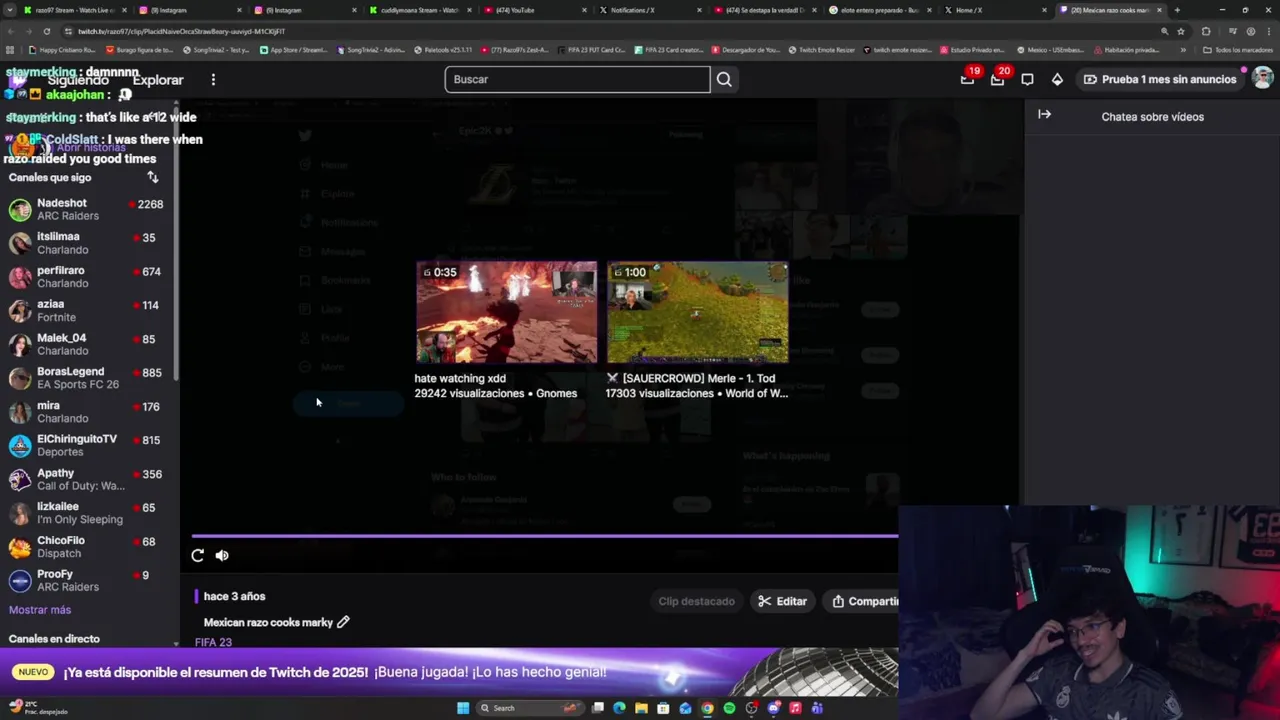Open the three-dot more options menu
Viewport: 1280px width, 720px height.
[x=213, y=79]
